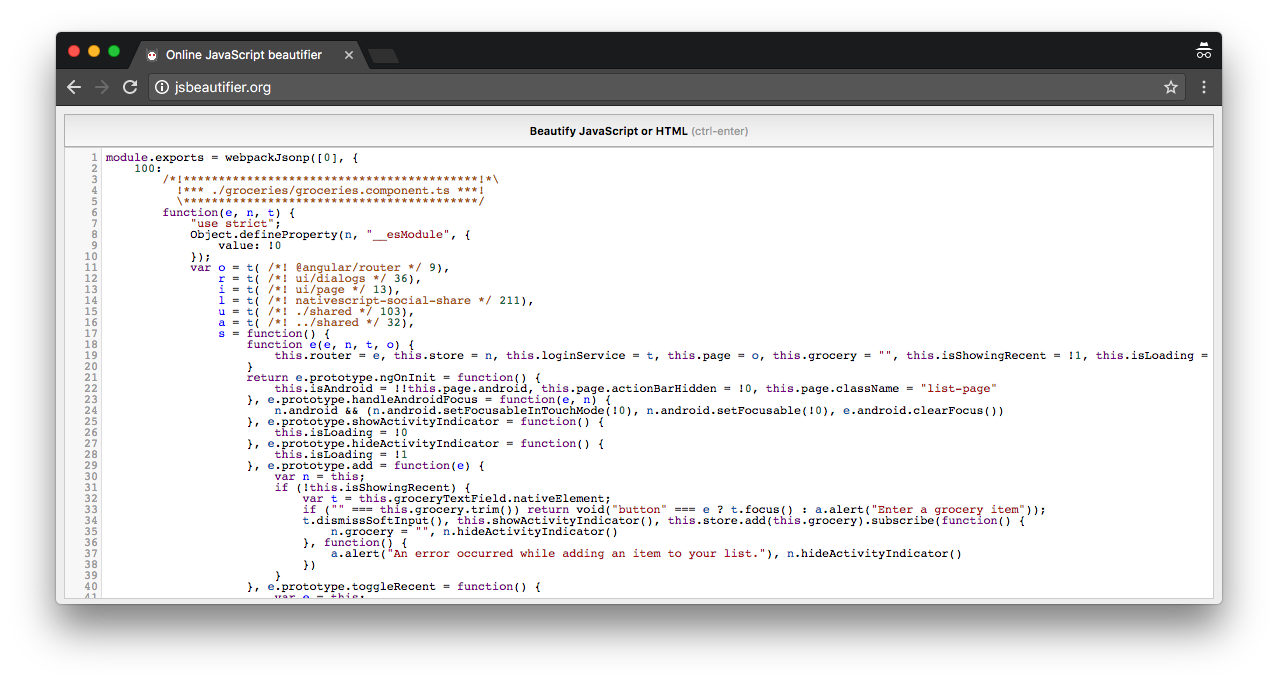Open the Chrome three-dot menu

coord(1204,87)
